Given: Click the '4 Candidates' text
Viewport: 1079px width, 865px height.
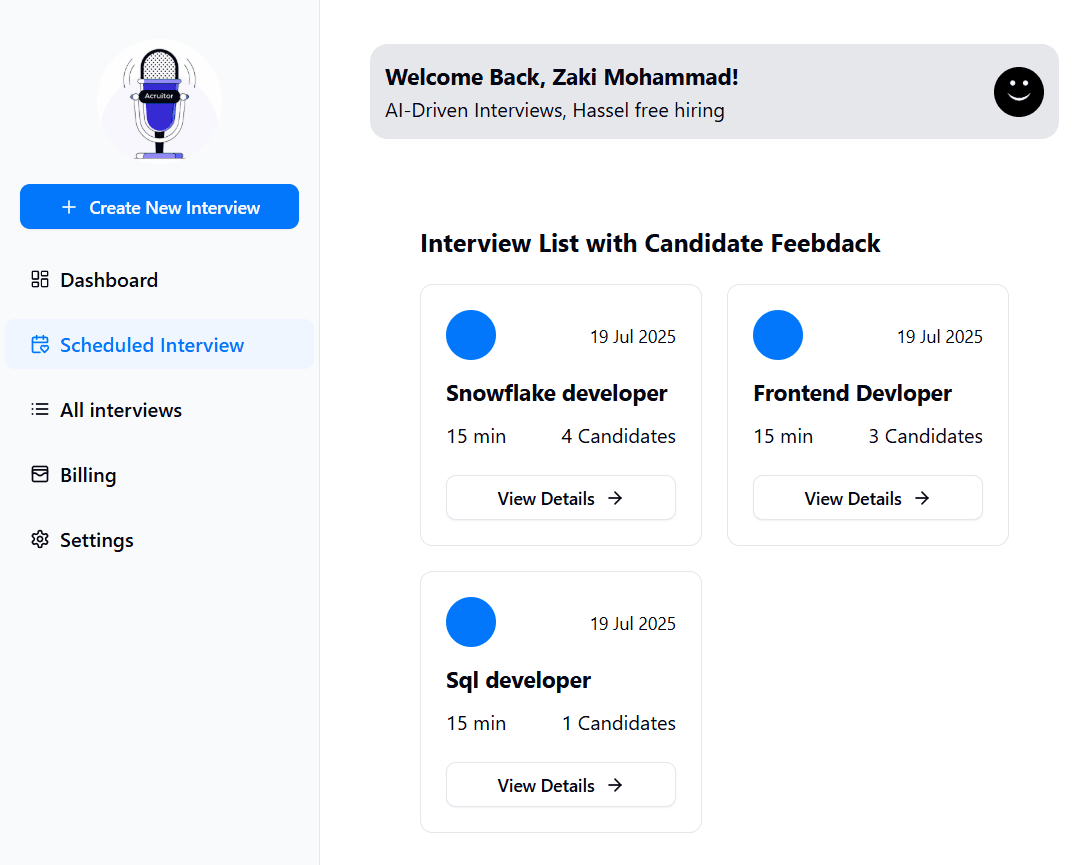Looking at the screenshot, I should [619, 436].
